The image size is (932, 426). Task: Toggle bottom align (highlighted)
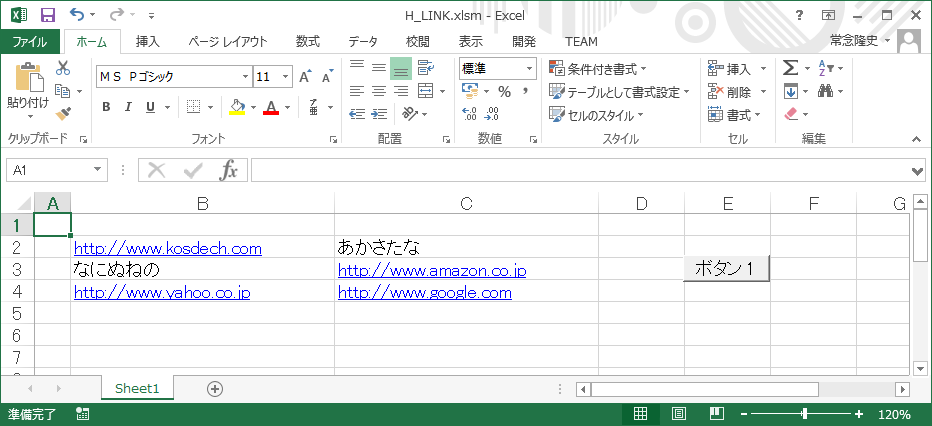click(x=401, y=69)
